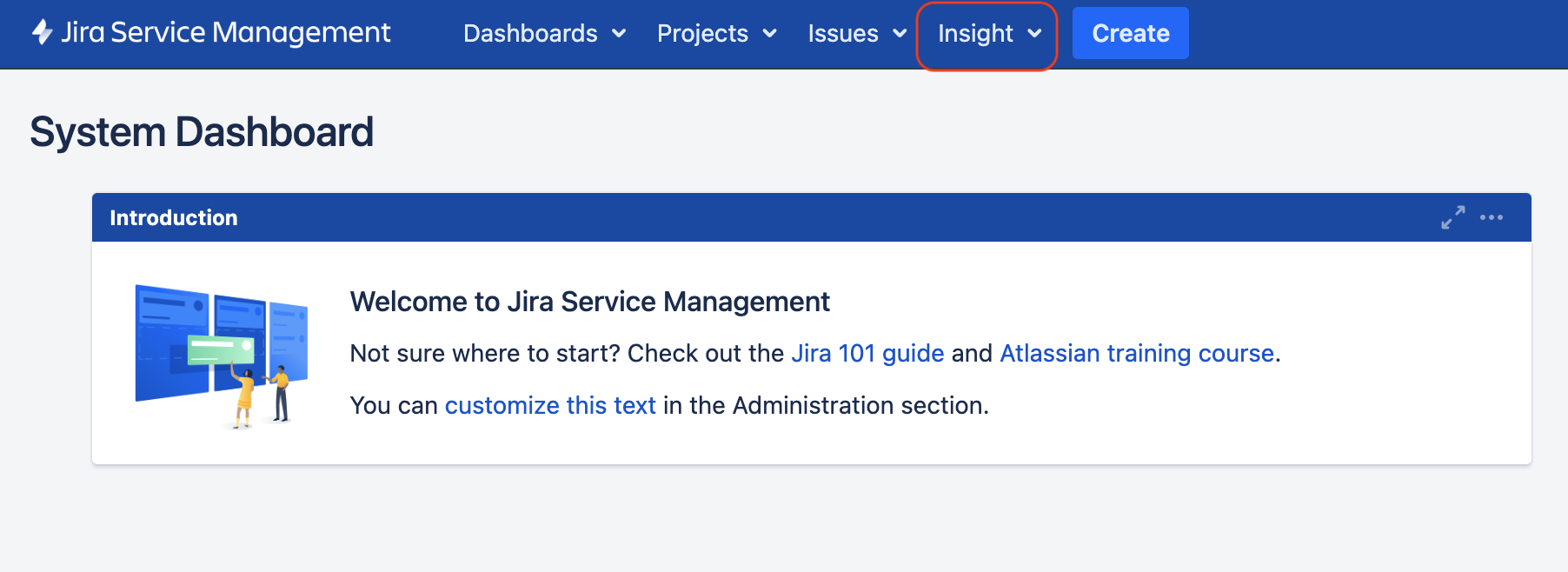Open the Insight menu
Image resolution: width=1568 pixels, height=572 pixels.
pyautogui.click(x=988, y=33)
